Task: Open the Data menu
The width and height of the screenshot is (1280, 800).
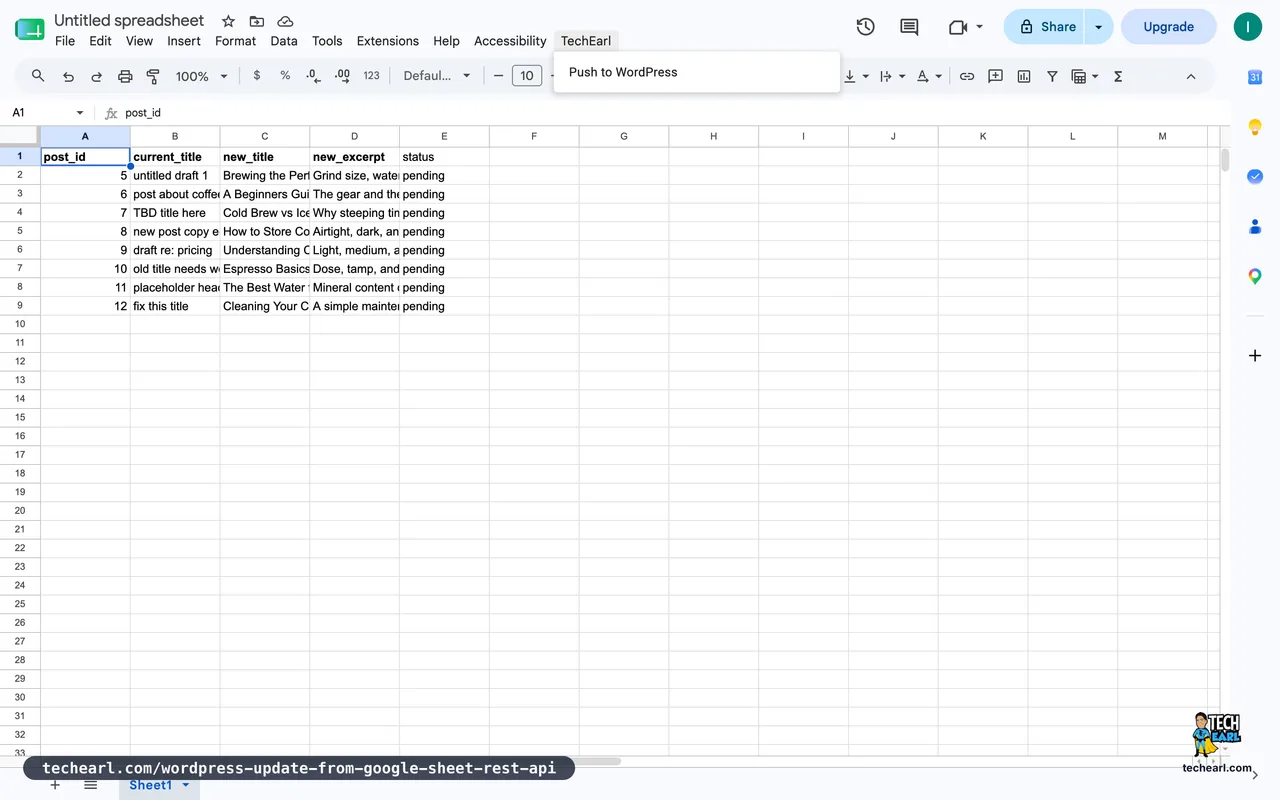Action: (x=284, y=41)
